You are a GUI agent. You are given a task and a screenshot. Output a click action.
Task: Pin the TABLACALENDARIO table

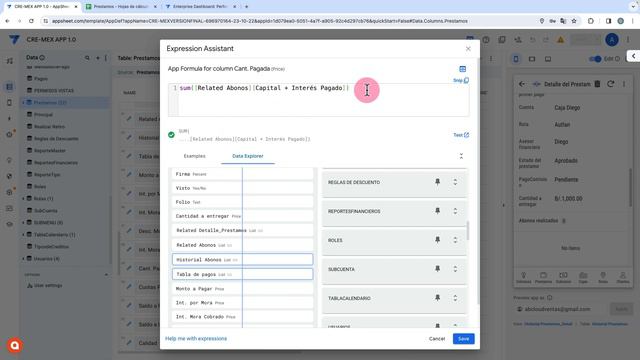pos(438,298)
